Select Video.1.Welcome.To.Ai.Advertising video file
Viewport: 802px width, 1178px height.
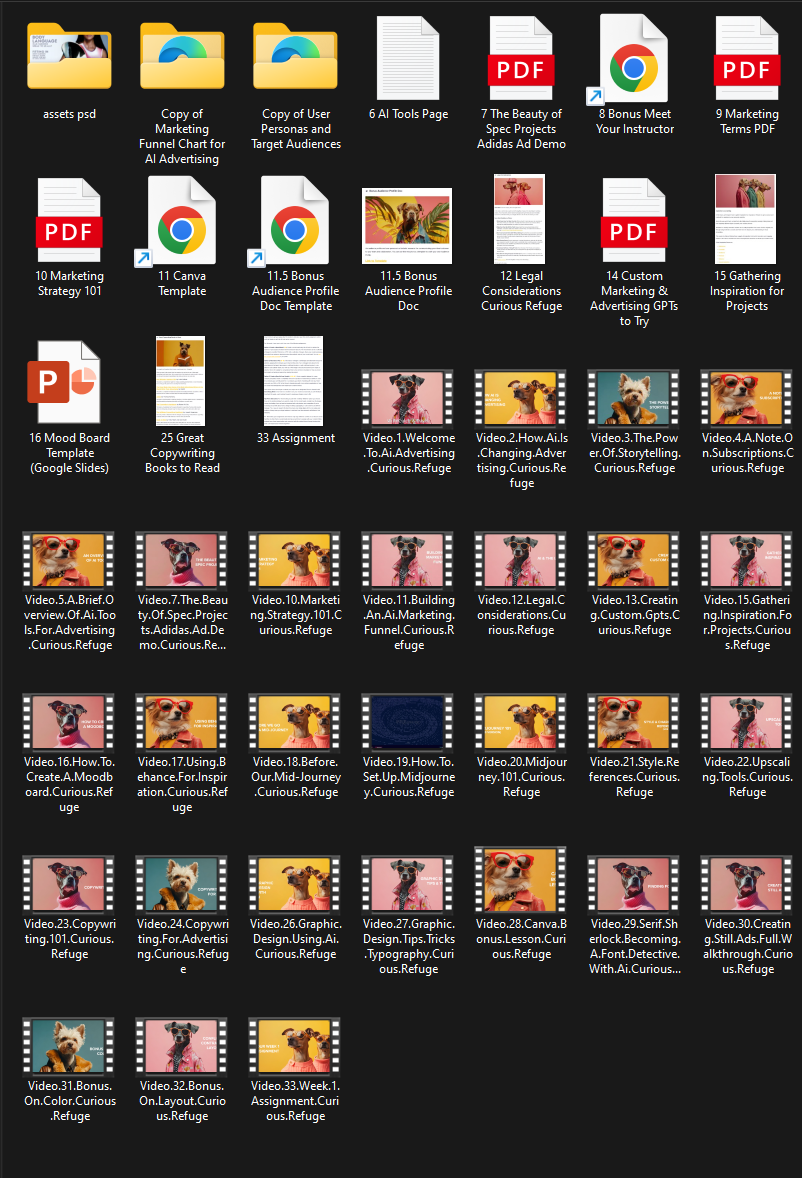tap(408, 399)
